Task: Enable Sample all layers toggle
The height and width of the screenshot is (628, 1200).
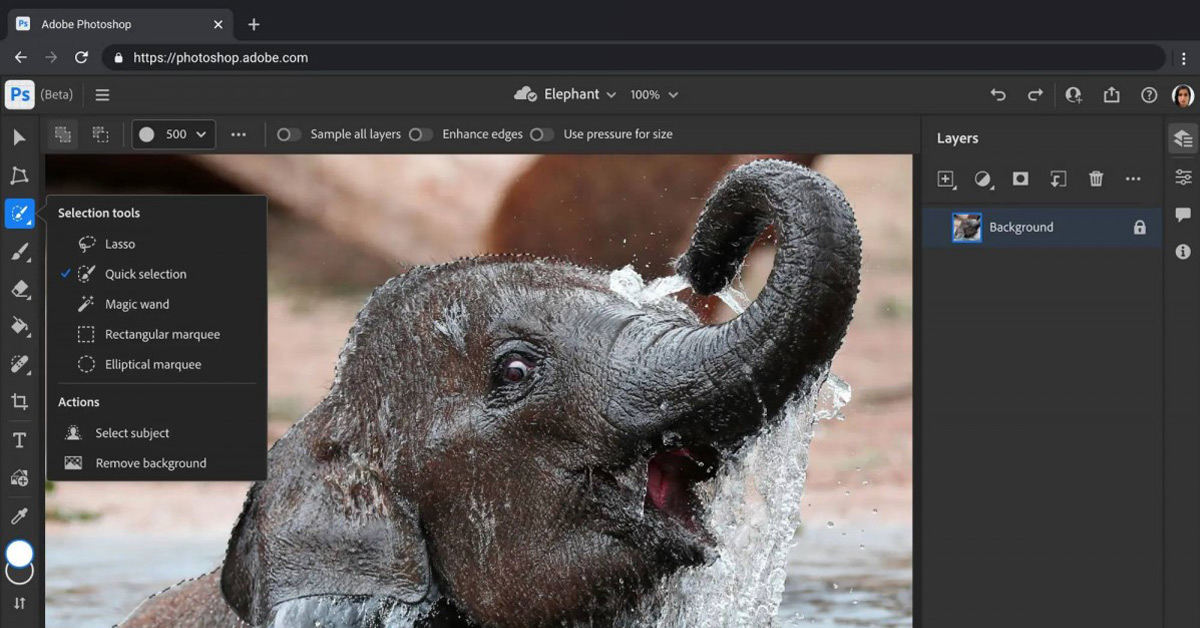Action: pyautogui.click(x=289, y=134)
